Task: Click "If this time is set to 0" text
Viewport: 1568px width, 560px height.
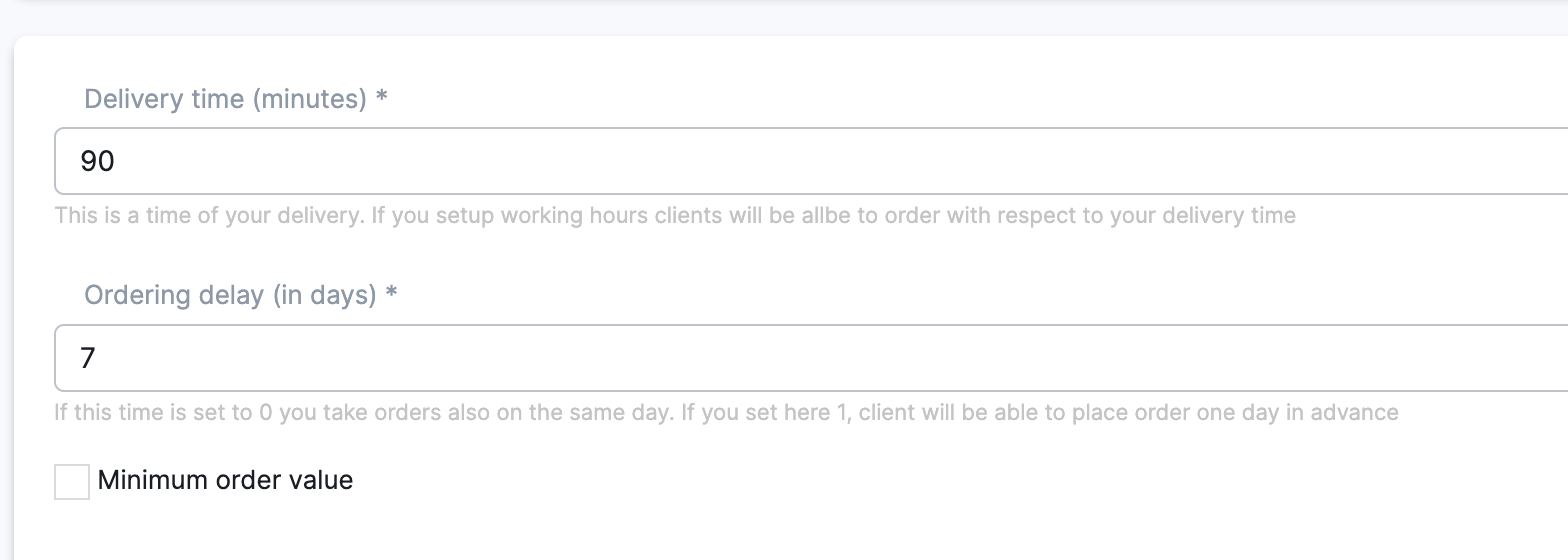Action: 164,413
